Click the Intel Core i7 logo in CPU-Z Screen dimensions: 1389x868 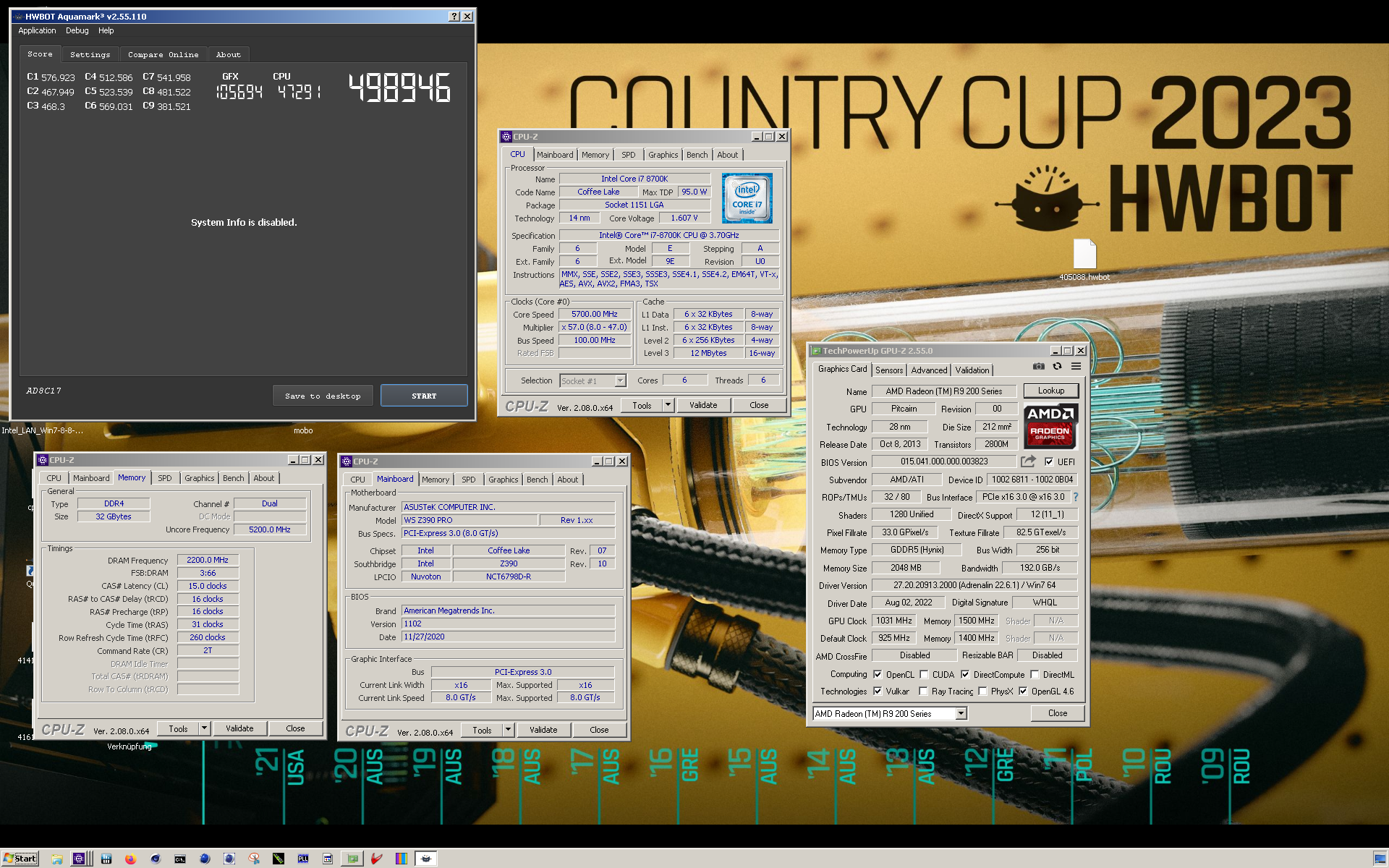(747, 197)
